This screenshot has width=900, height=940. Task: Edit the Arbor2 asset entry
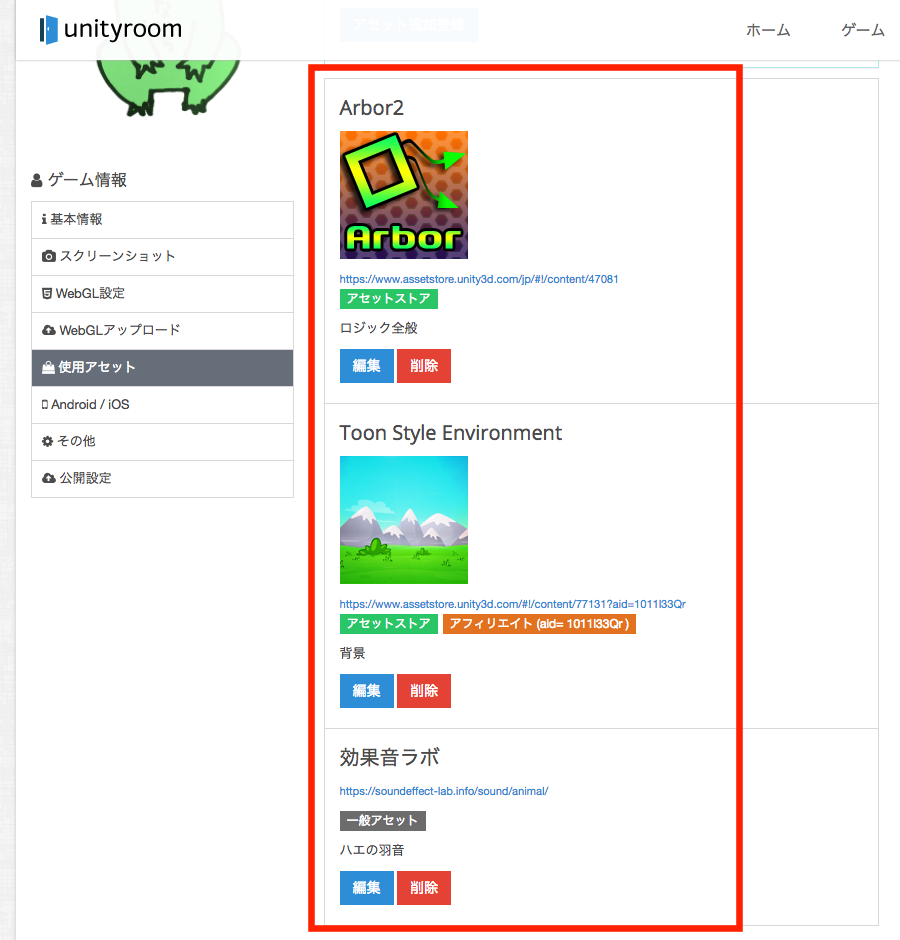(366, 366)
